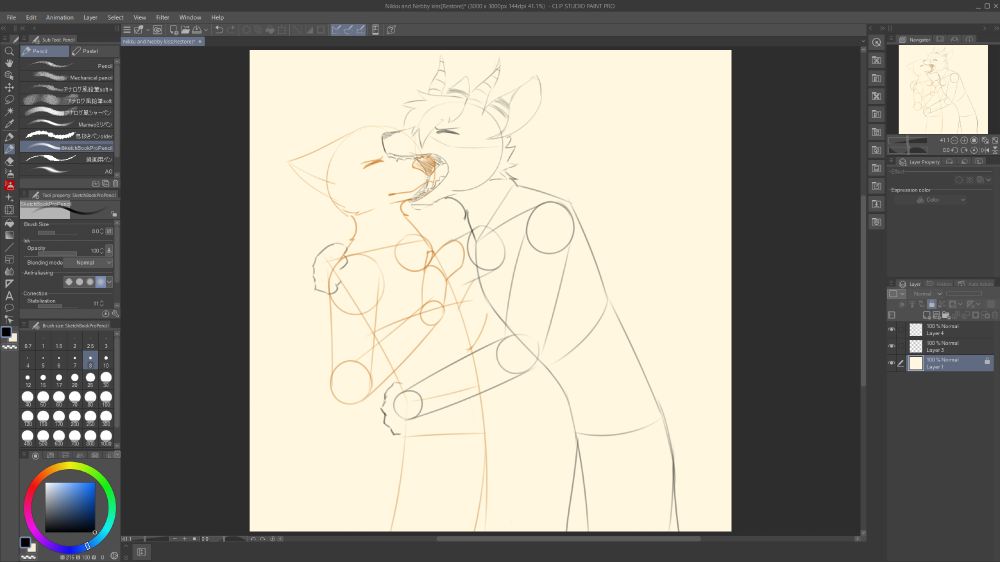The height and width of the screenshot is (562, 1000).
Task: Click the red highlighted icon in left toolbar
Action: 9,185
